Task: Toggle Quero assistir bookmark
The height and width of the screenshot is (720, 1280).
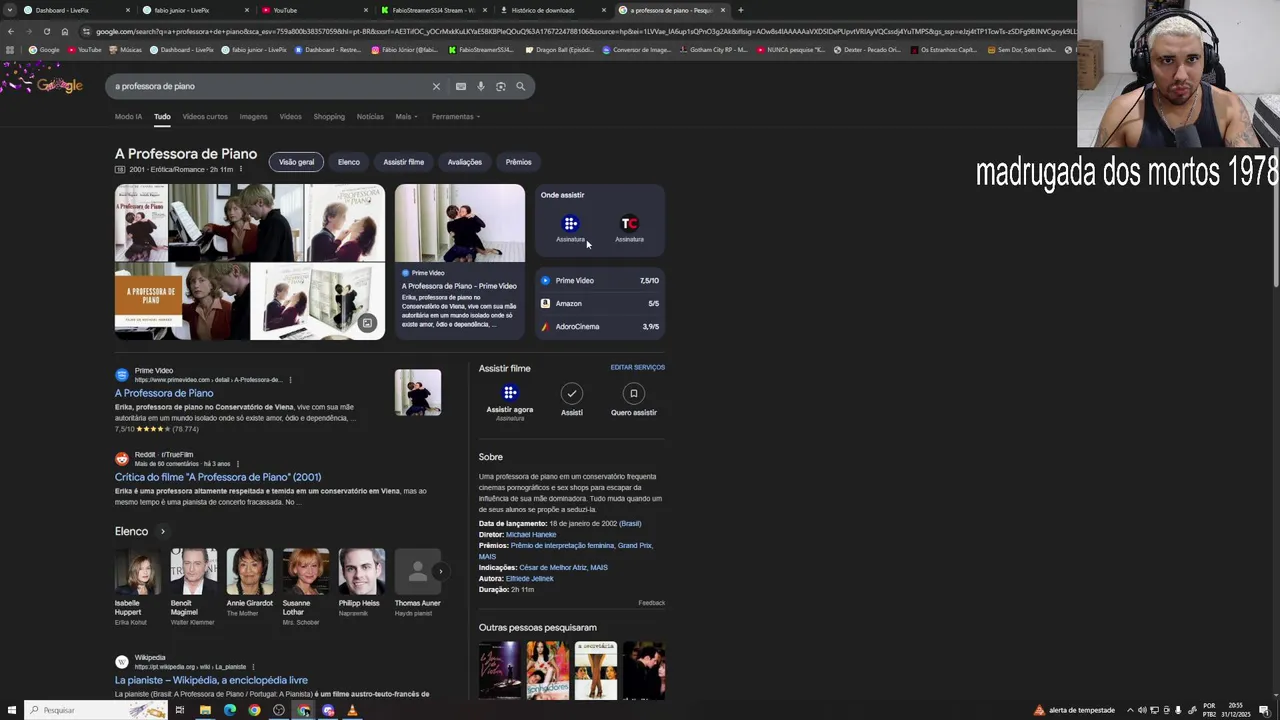Action: (x=633, y=393)
